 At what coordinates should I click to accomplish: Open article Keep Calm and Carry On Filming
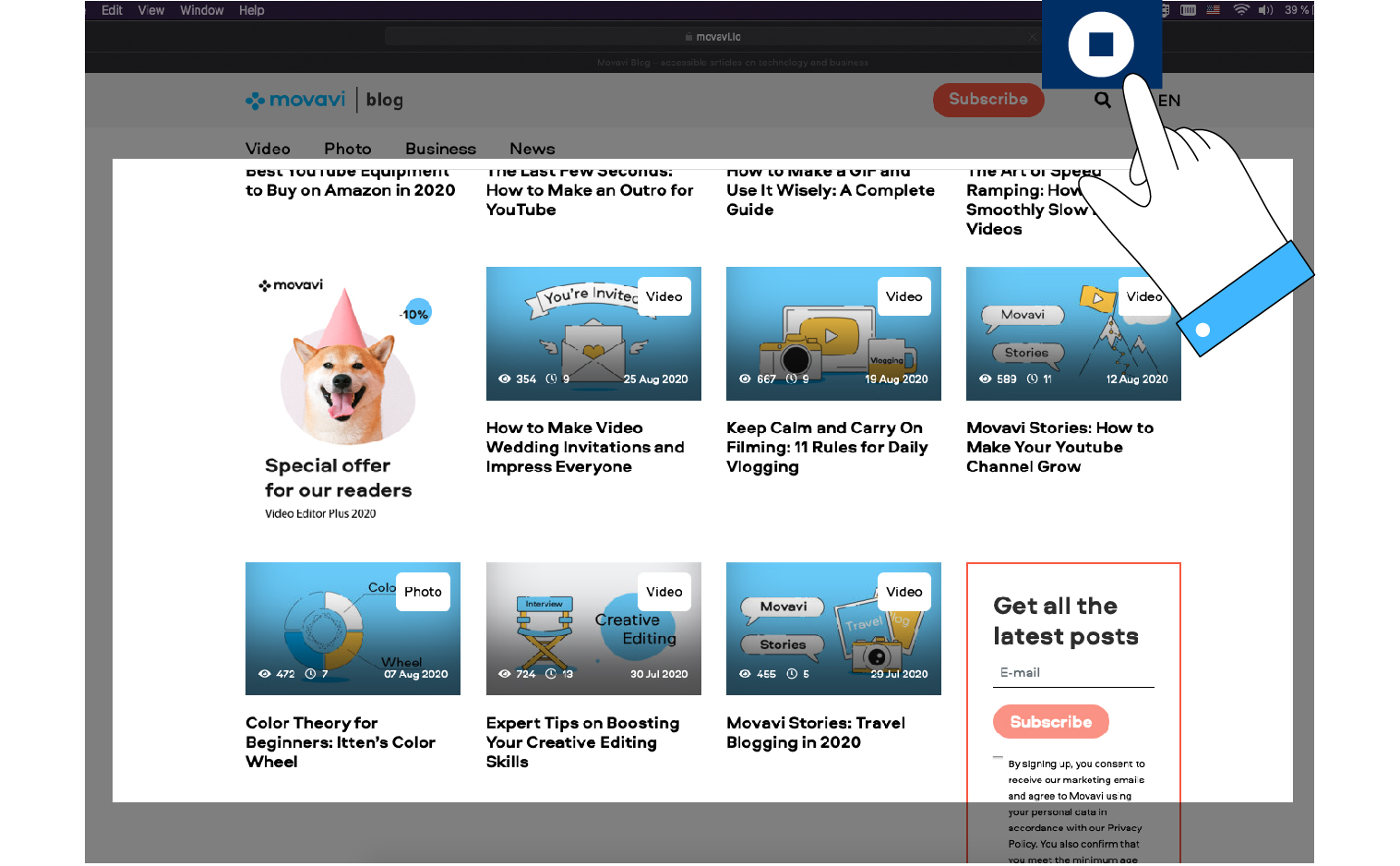click(827, 448)
